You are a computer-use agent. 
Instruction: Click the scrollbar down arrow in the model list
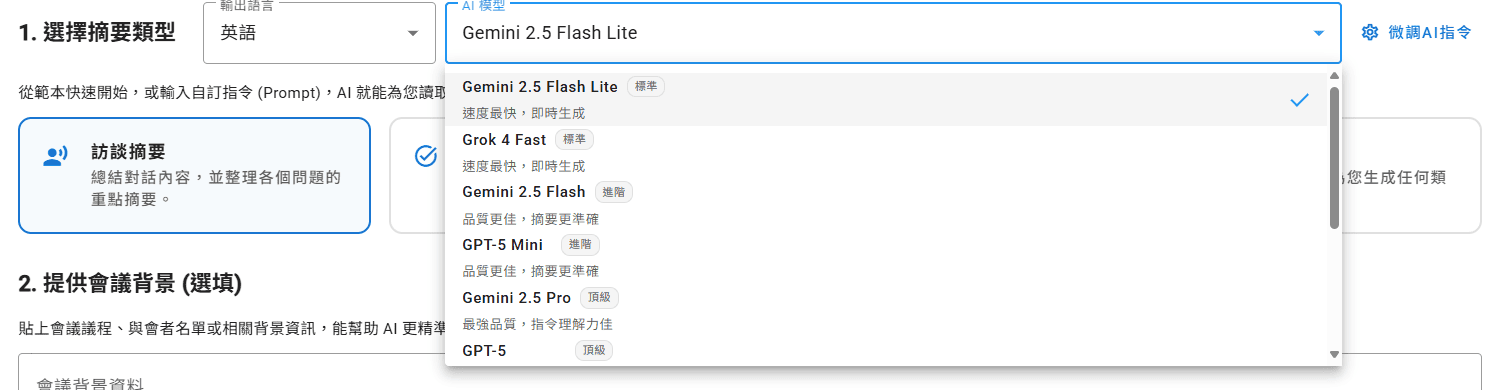click(1334, 354)
